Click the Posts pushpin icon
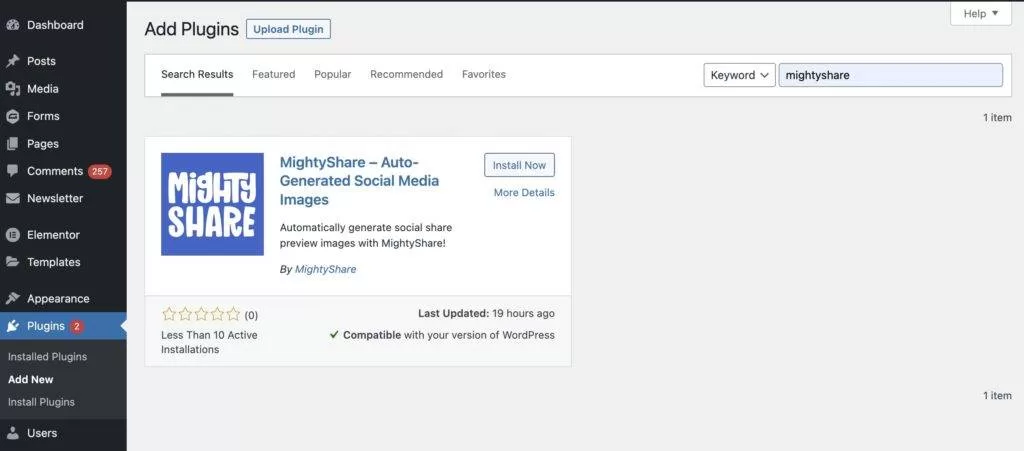The image size is (1024, 451). pos(12,61)
